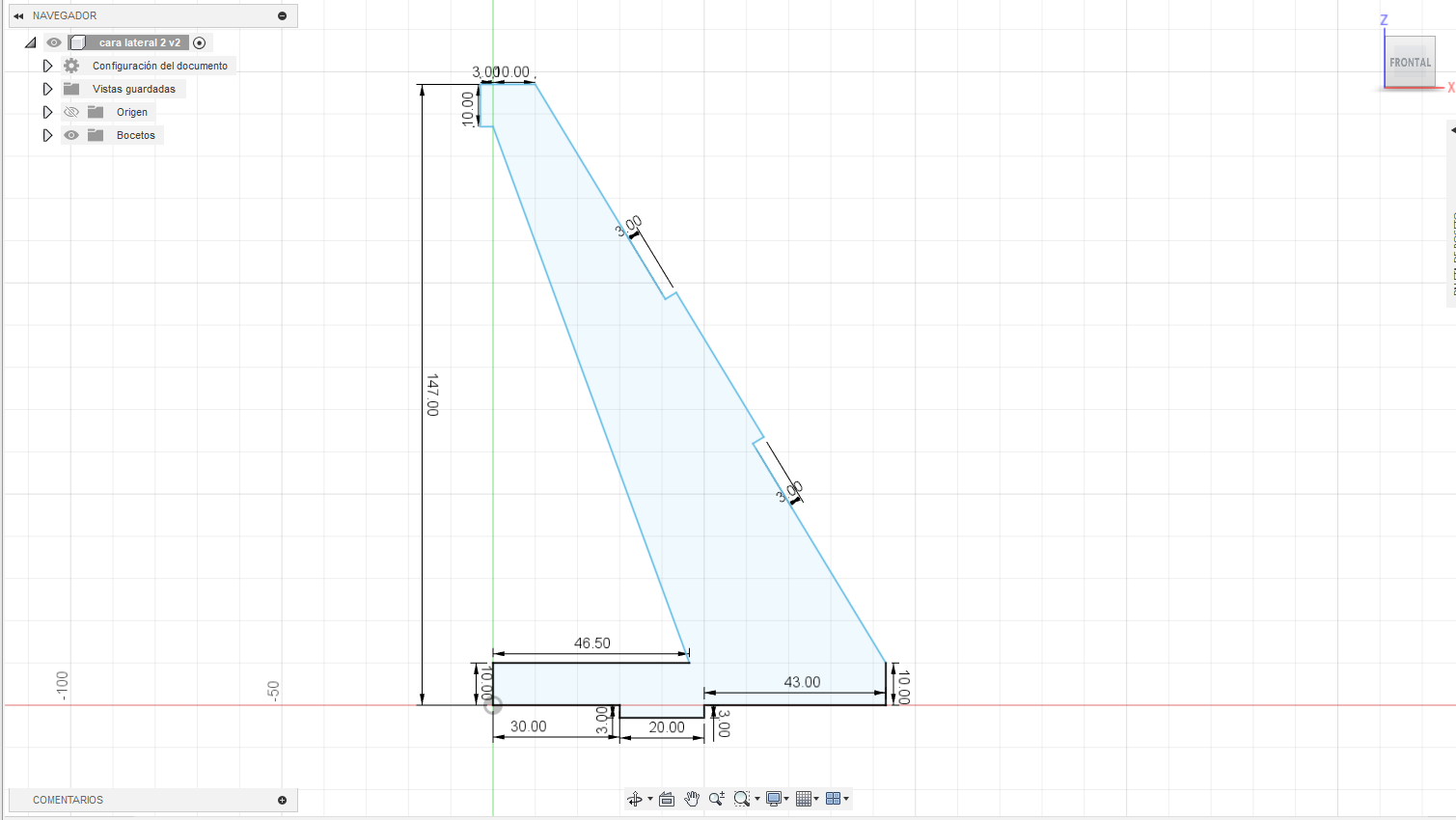Click the Zoom Window magnifier icon
The width and height of the screenshot is (1456, 820).
click(x=741, y=799)
